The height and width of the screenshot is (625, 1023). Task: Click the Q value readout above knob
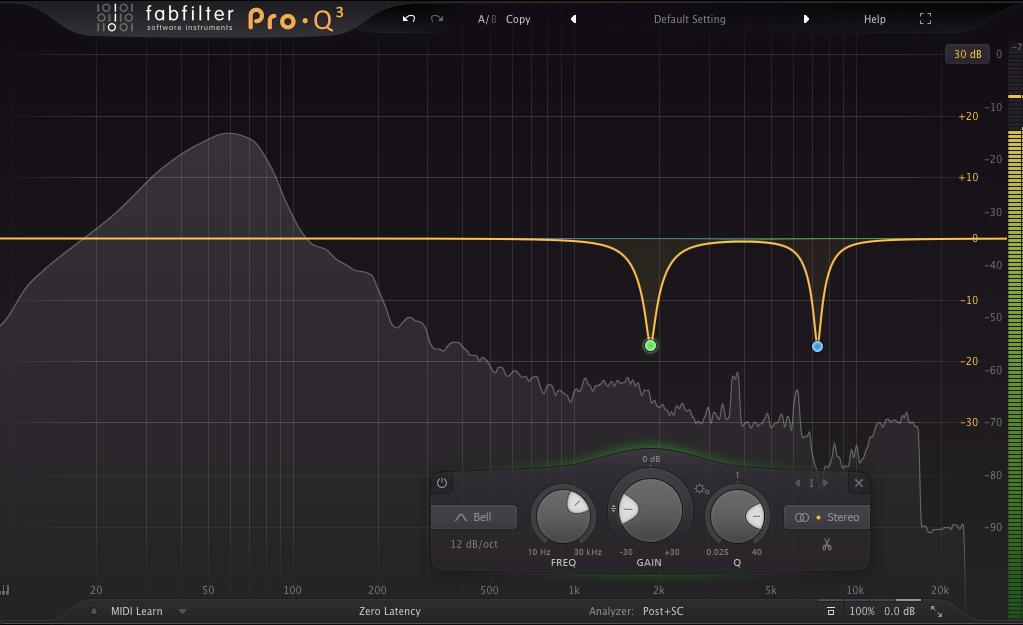pyautogui.click(x=737, y=476)
